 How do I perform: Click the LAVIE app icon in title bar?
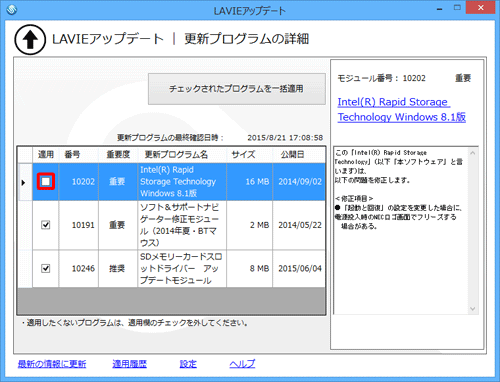[x=12, y=10]
